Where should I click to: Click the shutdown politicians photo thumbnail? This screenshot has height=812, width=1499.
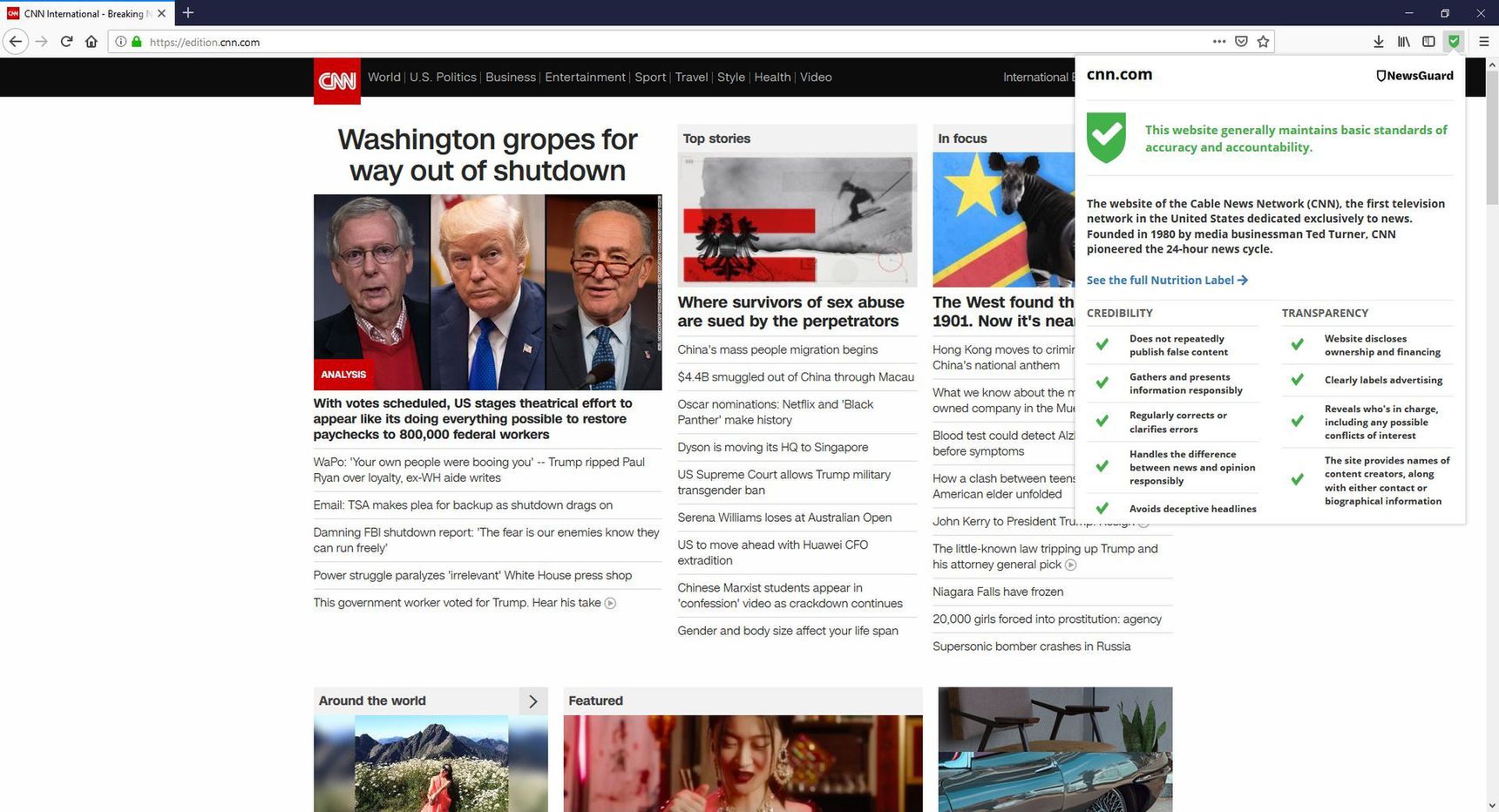(487, 292)
